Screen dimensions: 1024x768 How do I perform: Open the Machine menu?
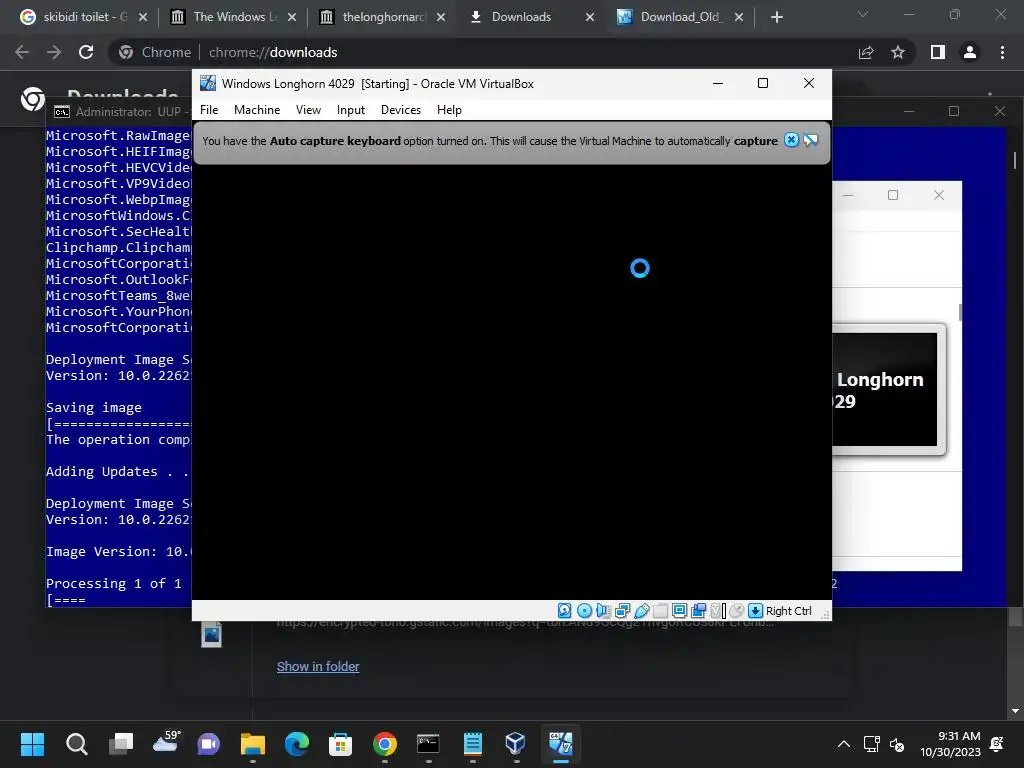pos(257,110)
